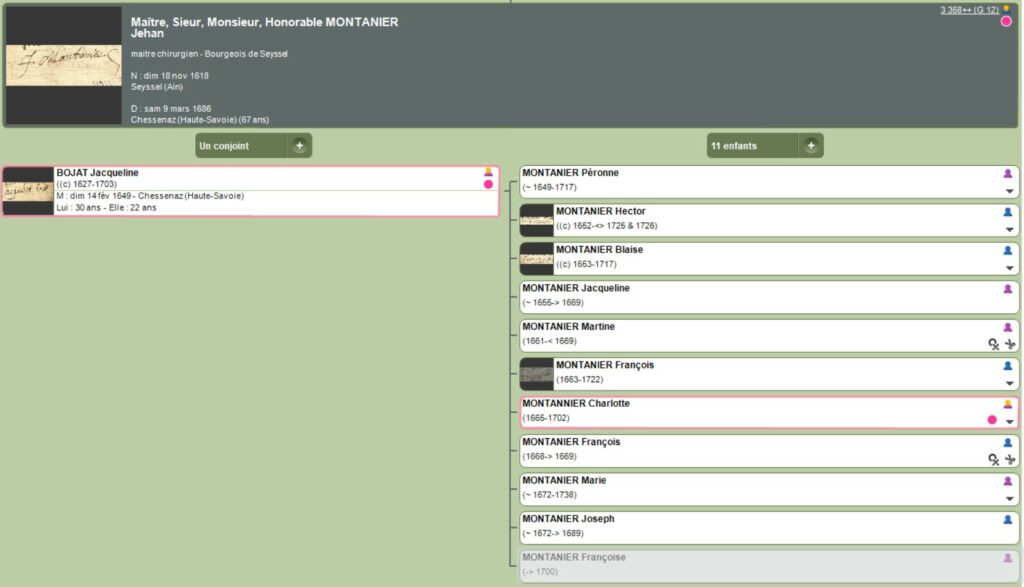Open the 3.358++ (G 12) link

[x=968, y=10]
